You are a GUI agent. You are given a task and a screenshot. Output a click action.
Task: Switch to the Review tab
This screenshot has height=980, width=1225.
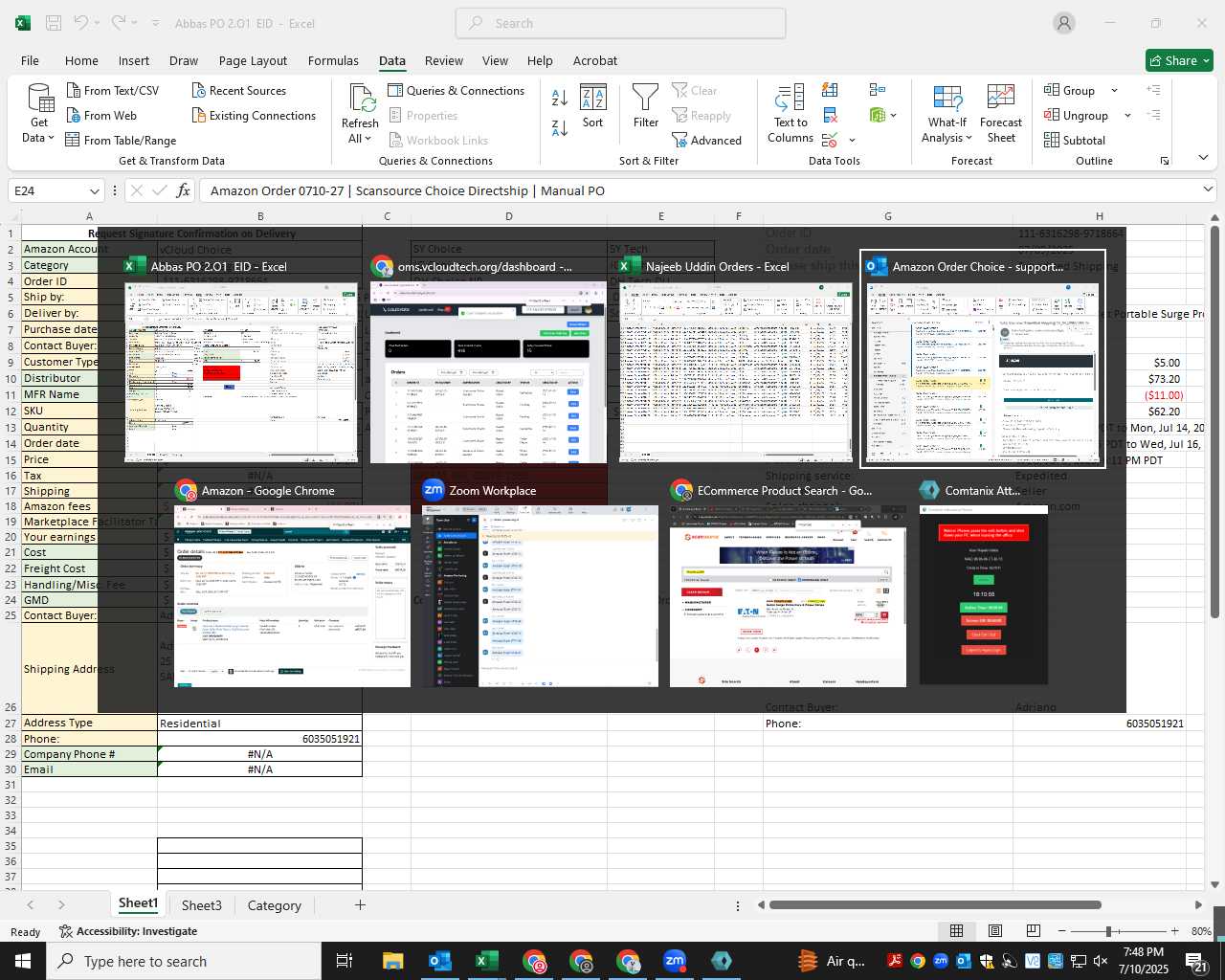[x=443, y=60]
